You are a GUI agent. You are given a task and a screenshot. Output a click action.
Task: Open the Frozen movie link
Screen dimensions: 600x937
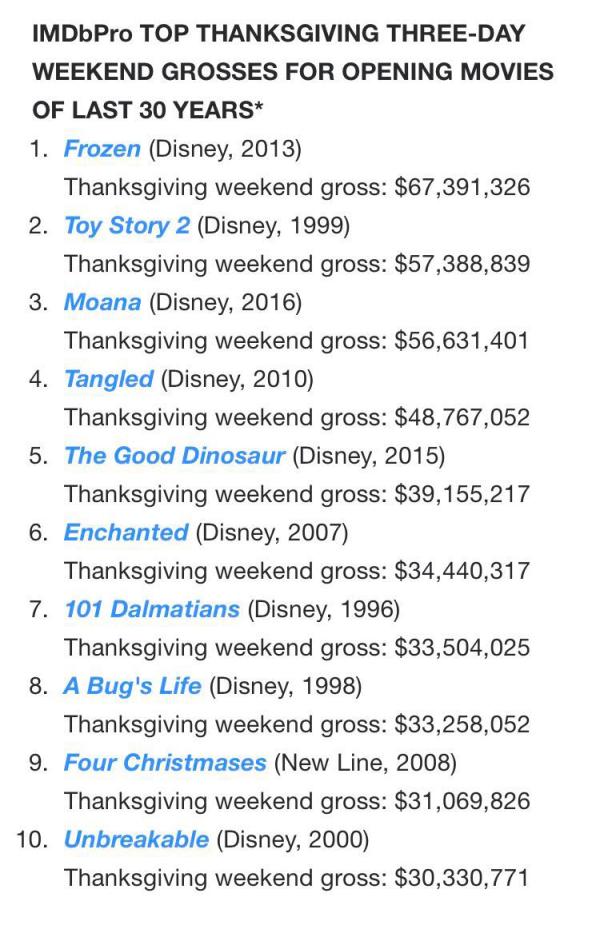point(102,149)
